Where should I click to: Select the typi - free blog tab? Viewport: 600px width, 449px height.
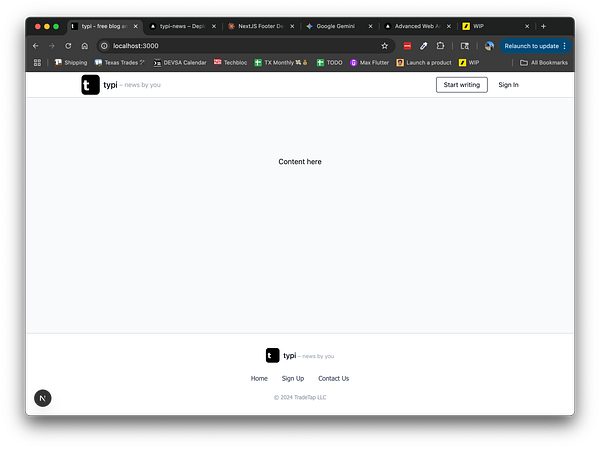coord(104,26)
